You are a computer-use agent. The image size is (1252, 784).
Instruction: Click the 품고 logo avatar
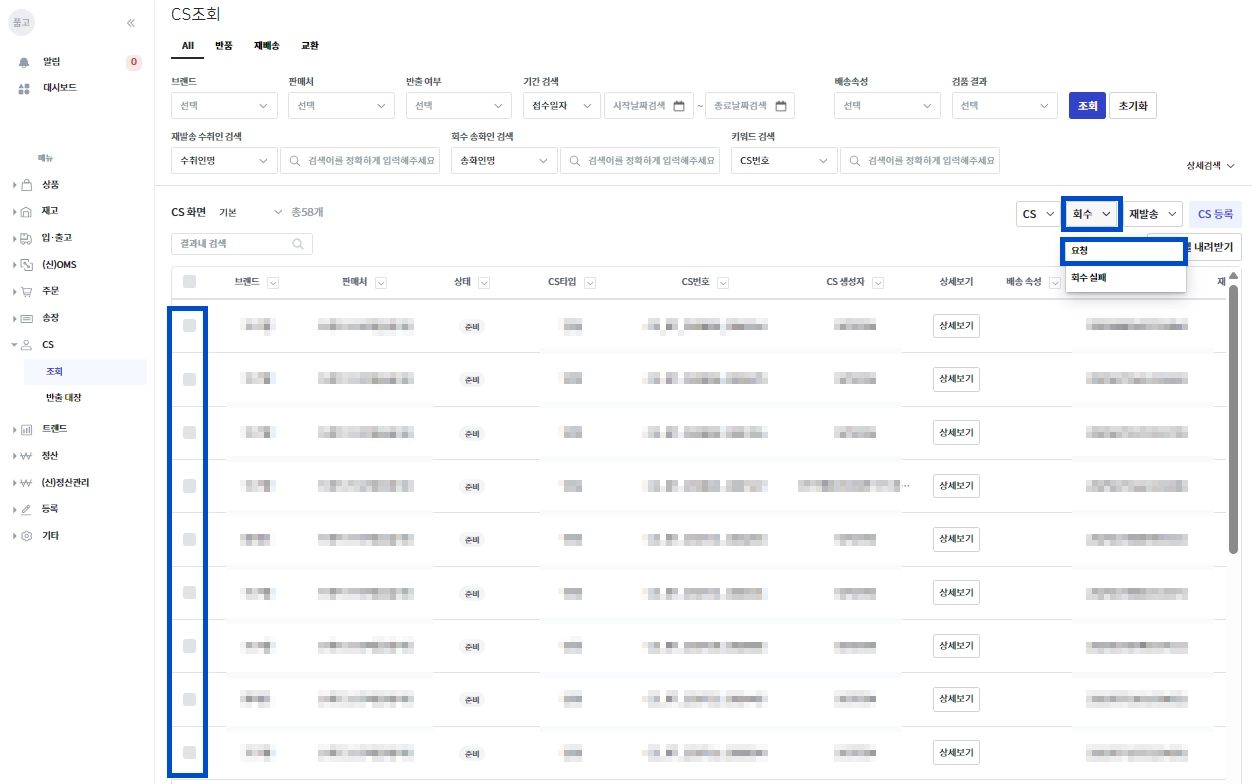21,22
